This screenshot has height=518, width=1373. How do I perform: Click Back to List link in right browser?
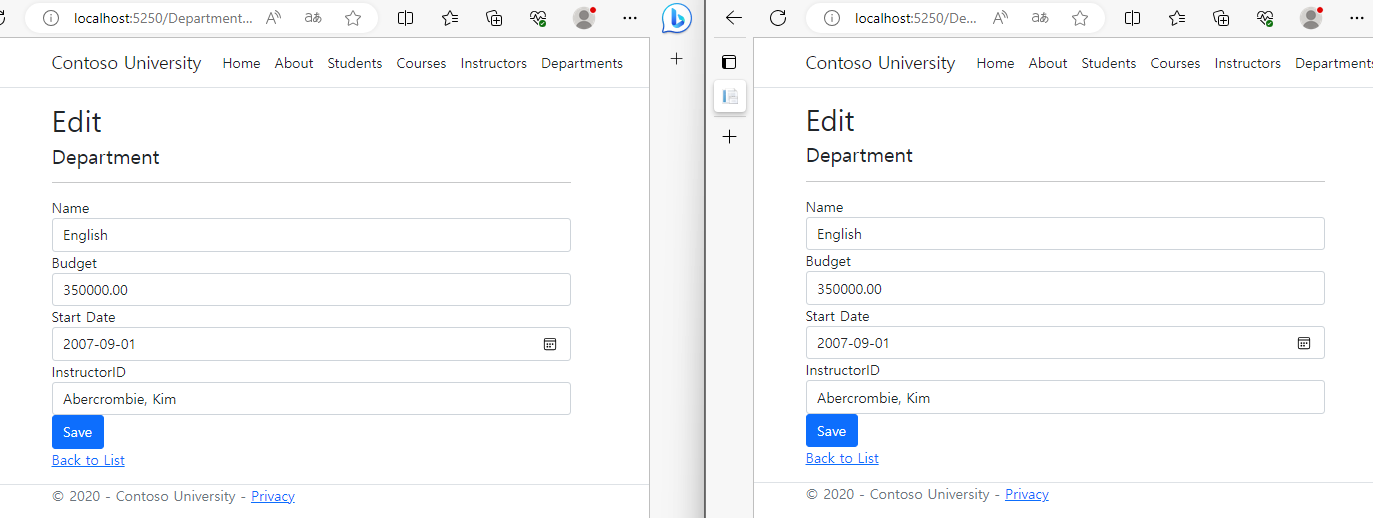842,458
